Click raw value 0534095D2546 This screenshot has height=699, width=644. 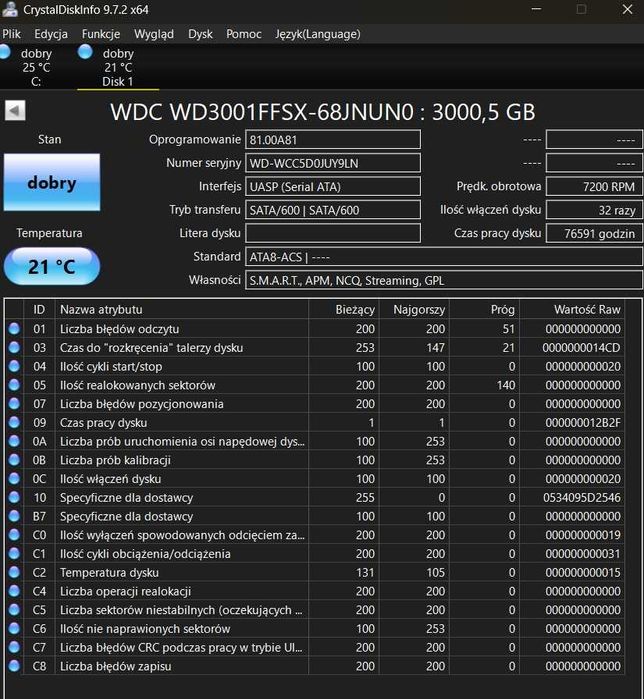pos(582,498)
